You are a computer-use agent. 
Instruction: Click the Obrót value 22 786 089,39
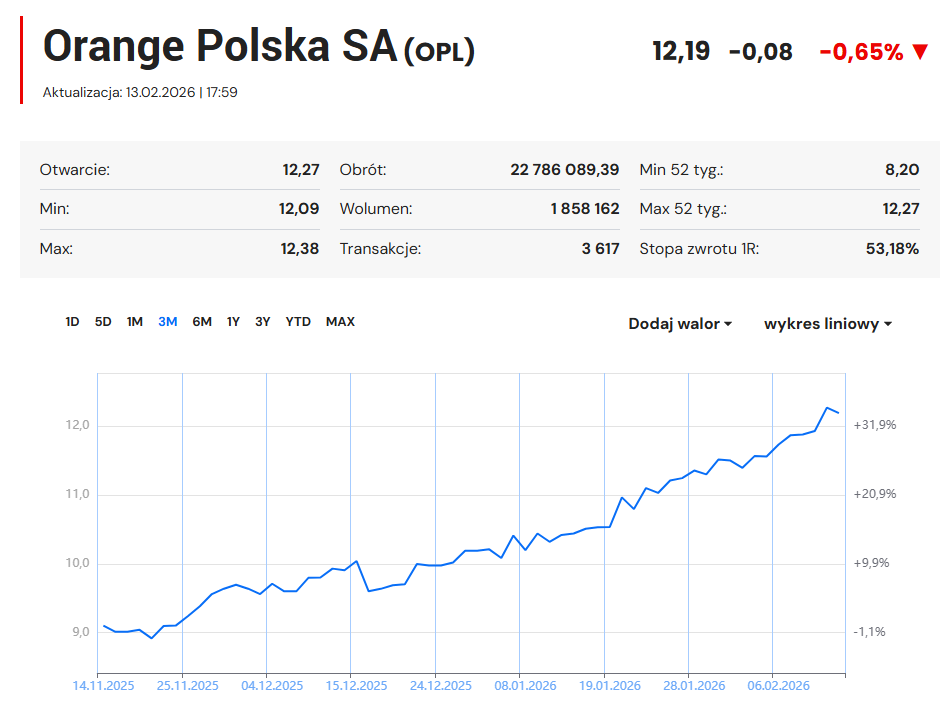(x=564, y=170)
